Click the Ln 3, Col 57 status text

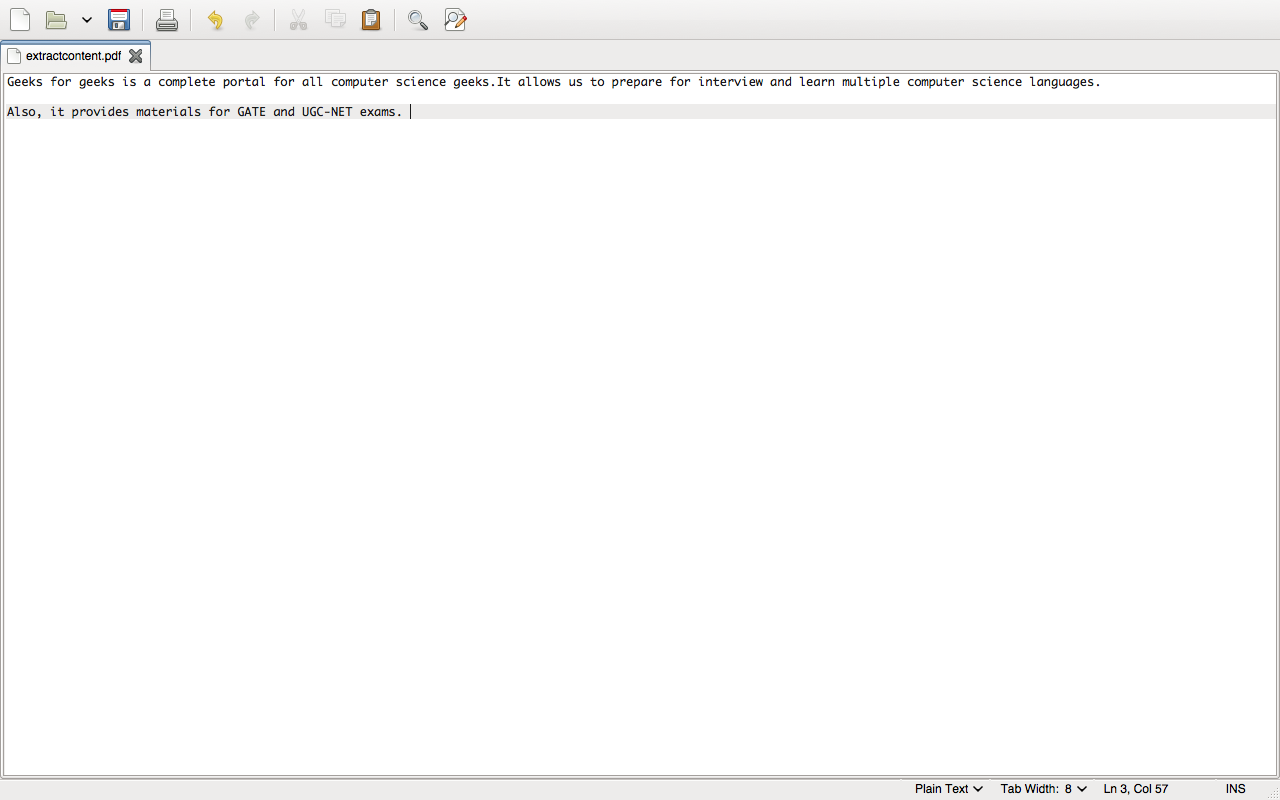coord(1136,789)
